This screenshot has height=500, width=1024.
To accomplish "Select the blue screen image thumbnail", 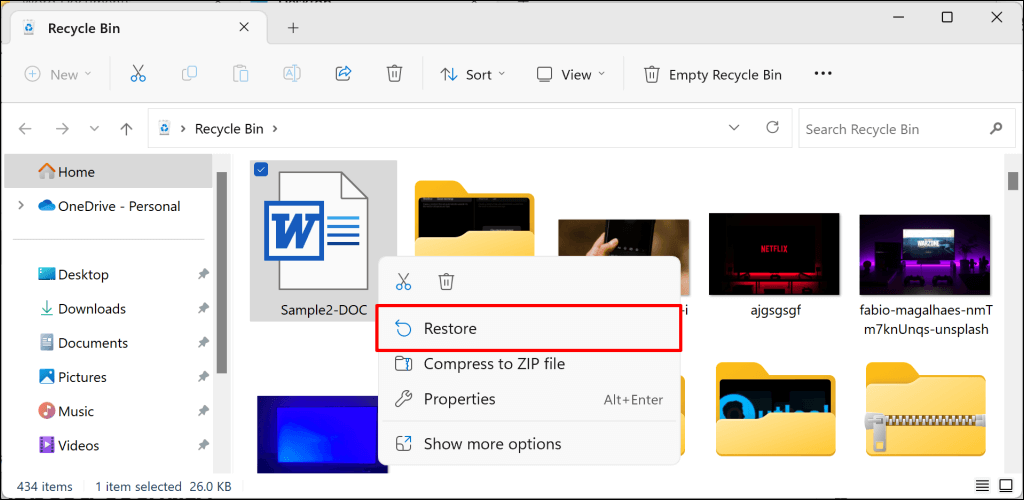I will (x=322, y=433).
